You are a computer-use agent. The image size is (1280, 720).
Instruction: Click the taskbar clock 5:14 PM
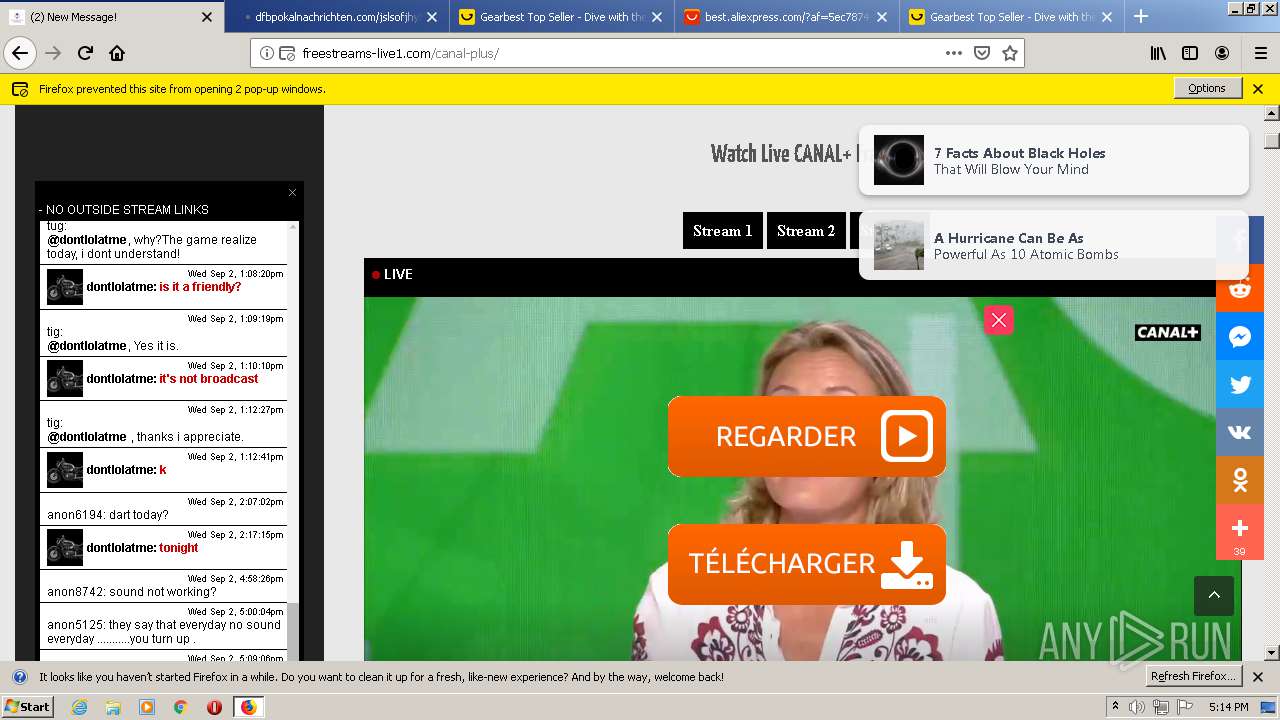coord(1228,707)
